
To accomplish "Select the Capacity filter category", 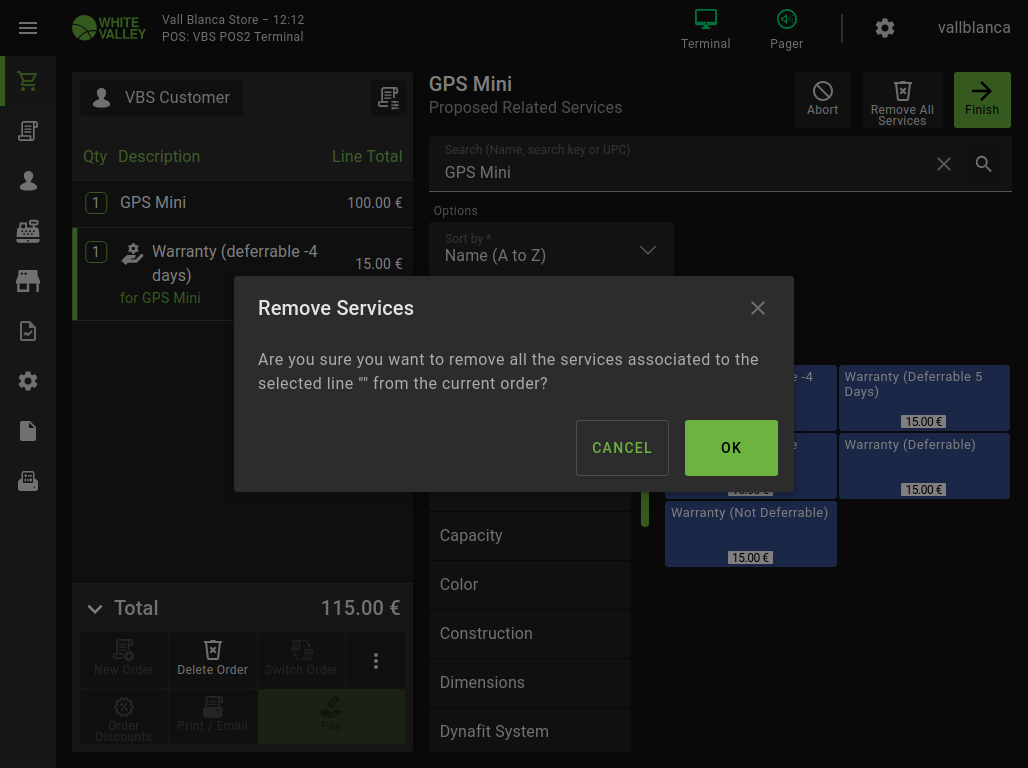I will (530, 536).
